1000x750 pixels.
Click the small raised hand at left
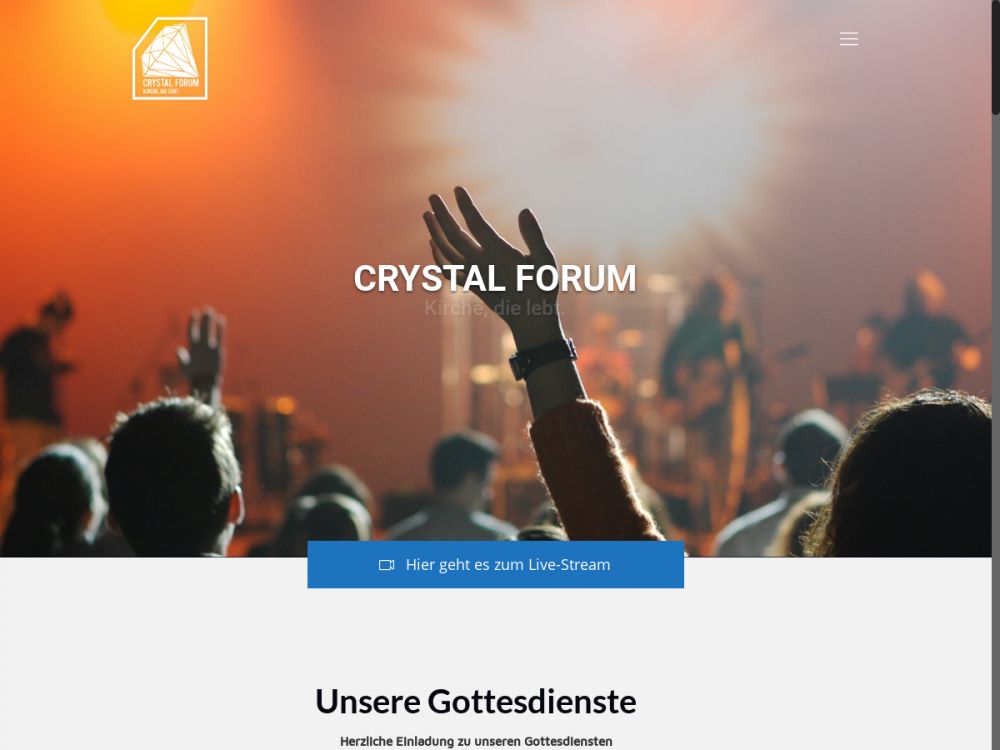tap(203, 348)
